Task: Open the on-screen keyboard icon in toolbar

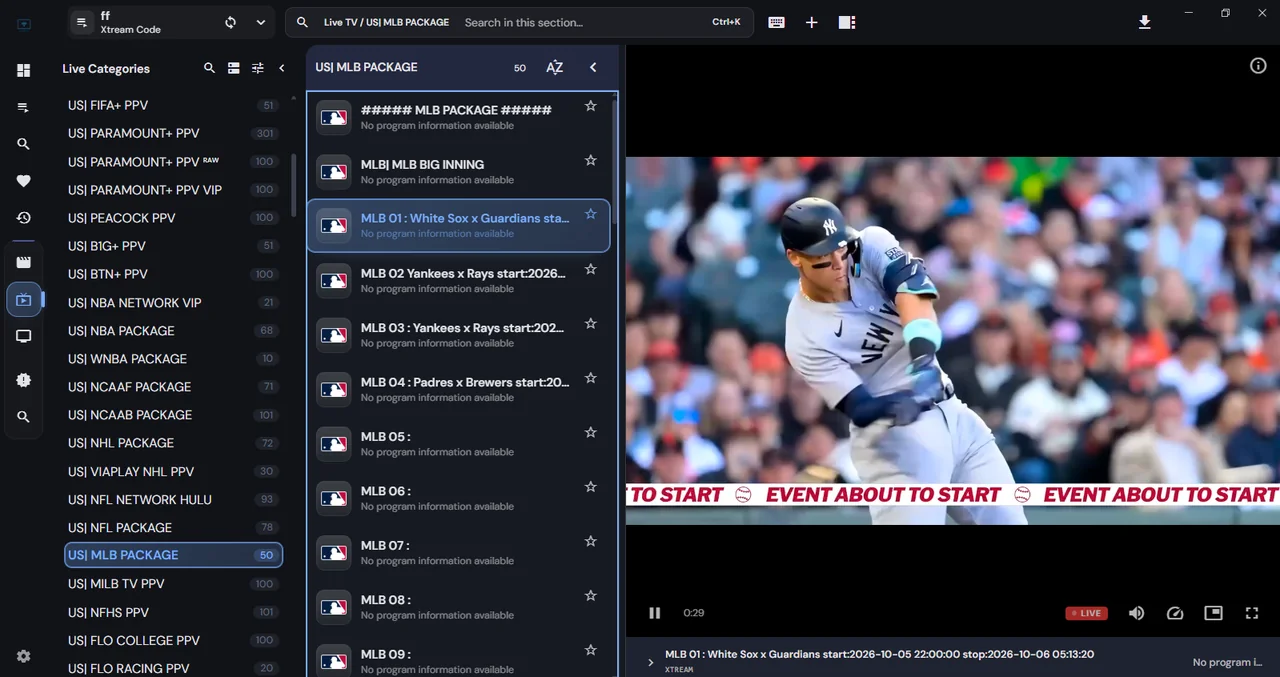Action: [x=776, y=22]
